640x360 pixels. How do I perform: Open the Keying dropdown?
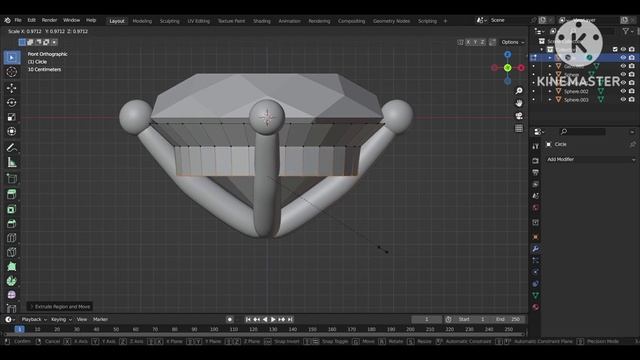point(61,320)
